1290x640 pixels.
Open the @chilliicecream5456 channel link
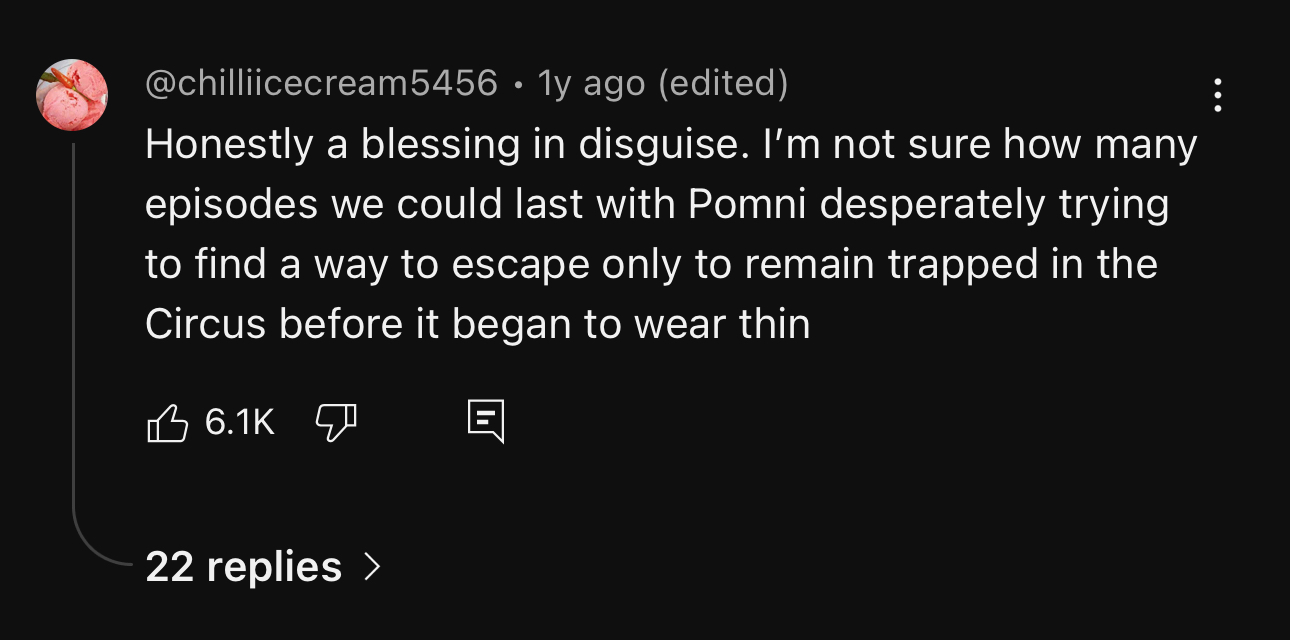tap(321, 83)
